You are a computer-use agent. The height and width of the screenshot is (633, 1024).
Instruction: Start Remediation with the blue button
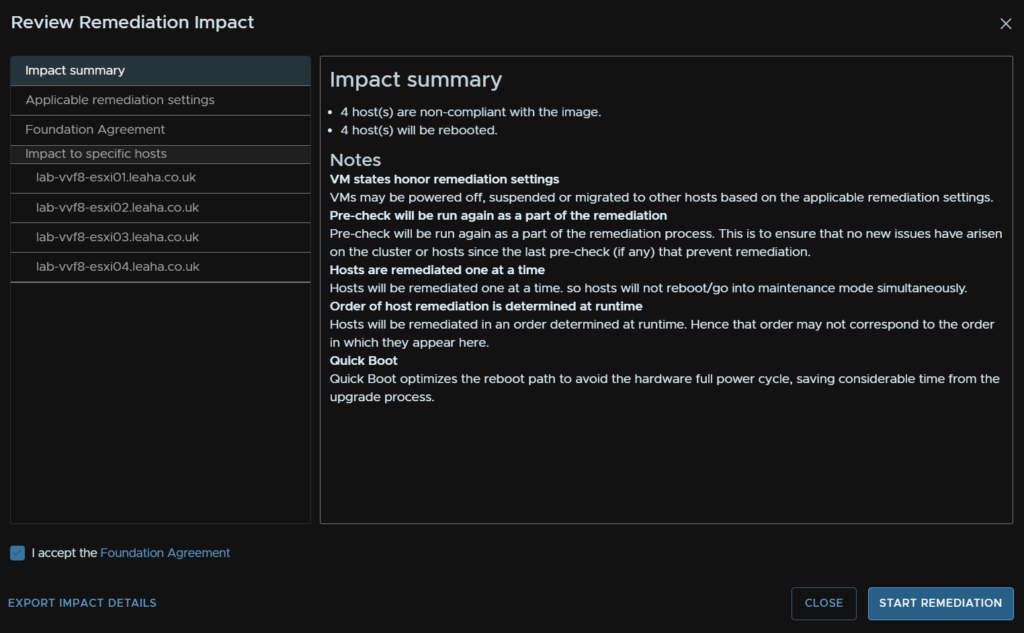tap(940, 603)
